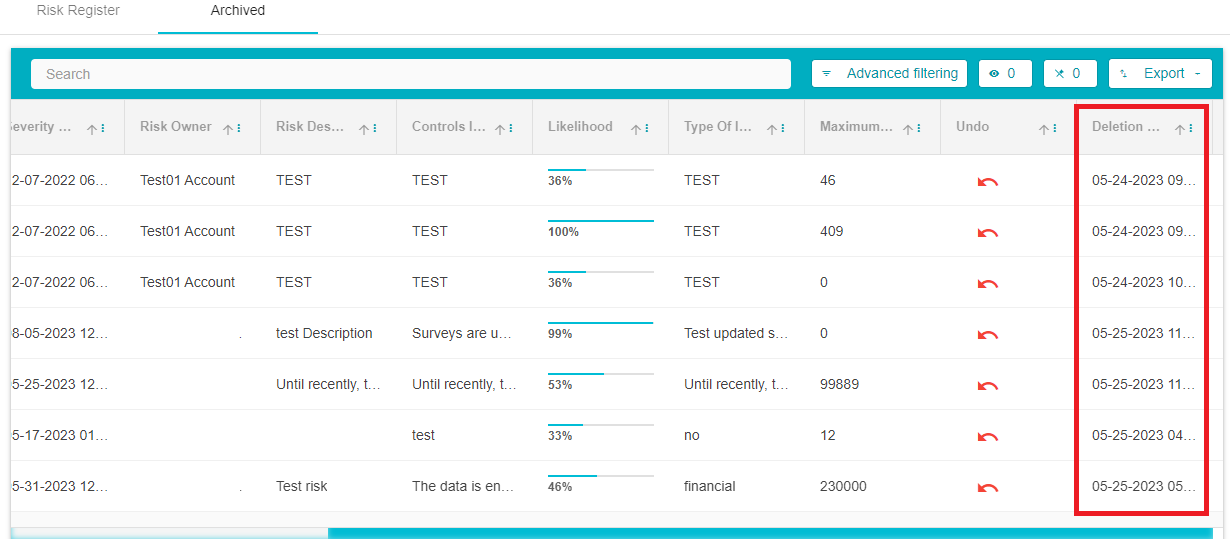Click sort arrow on Deletion column header
This screenshot has height=539, width=1230.
point(1180,129)
